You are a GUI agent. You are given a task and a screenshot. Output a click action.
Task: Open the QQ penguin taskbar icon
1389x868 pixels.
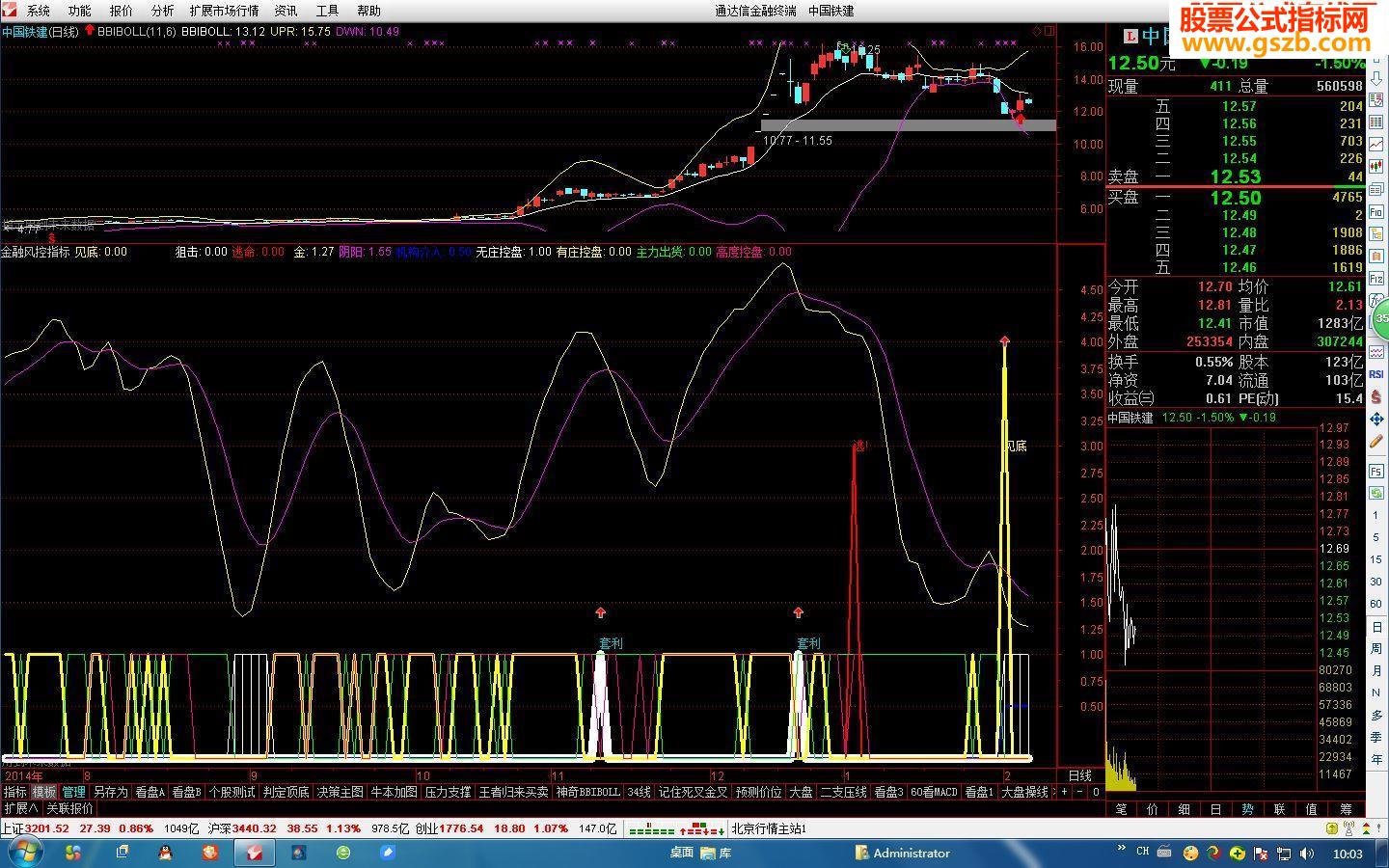pyautogui.click(x=165, y=853)
